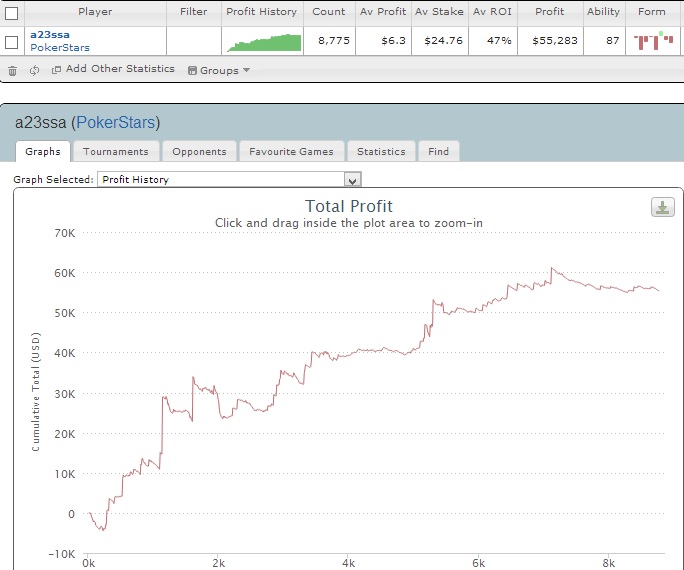Open the Graph Selected dropdown arrow
The height and width of the screenshot is (570, 684).
(x=352, y=180)
